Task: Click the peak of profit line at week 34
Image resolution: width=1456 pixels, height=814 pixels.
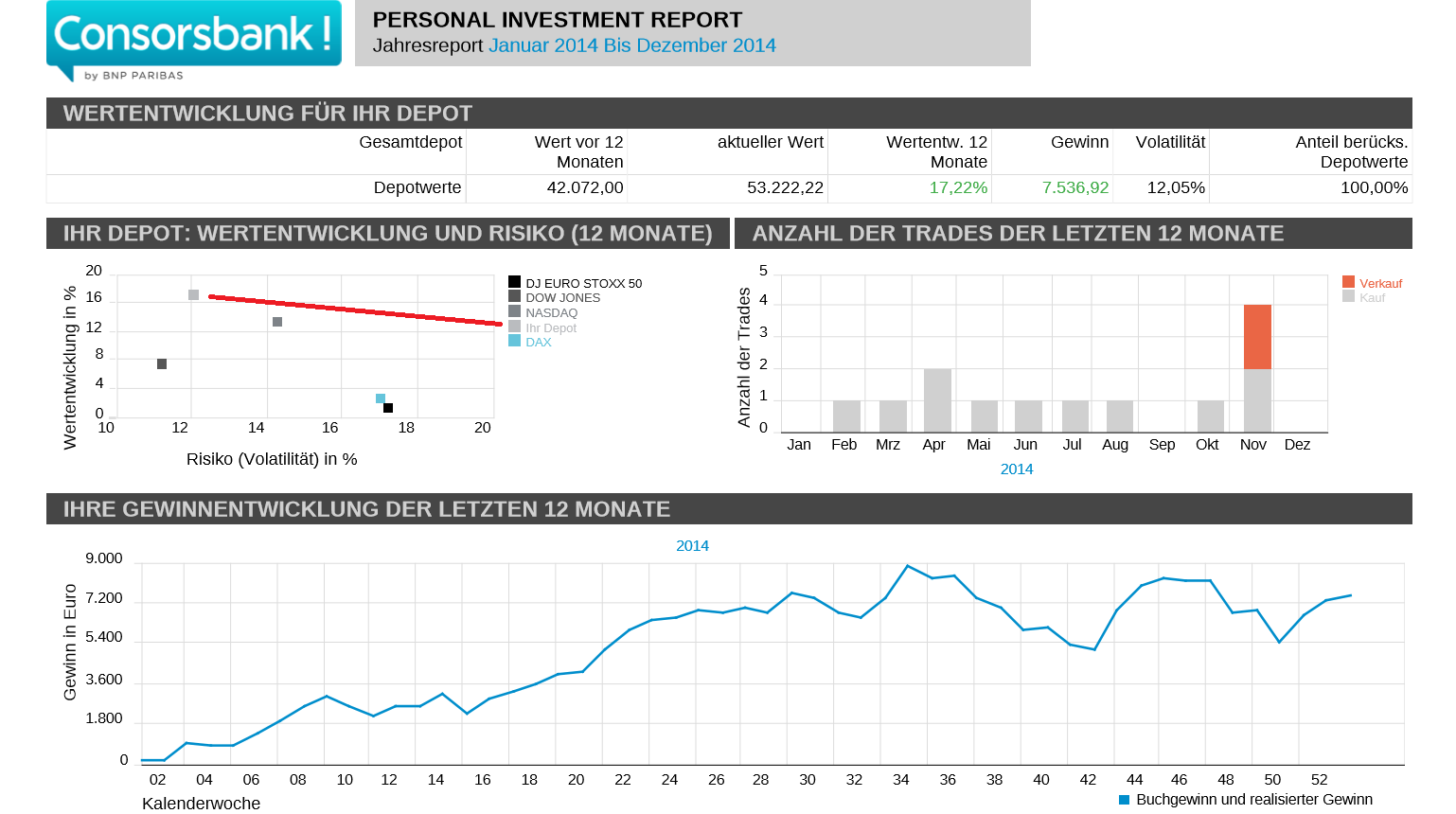Action: pos(908,566)
